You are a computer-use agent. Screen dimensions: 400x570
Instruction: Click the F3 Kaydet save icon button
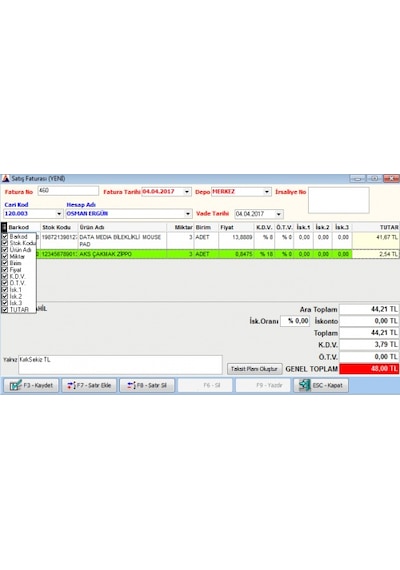point(31,385)
